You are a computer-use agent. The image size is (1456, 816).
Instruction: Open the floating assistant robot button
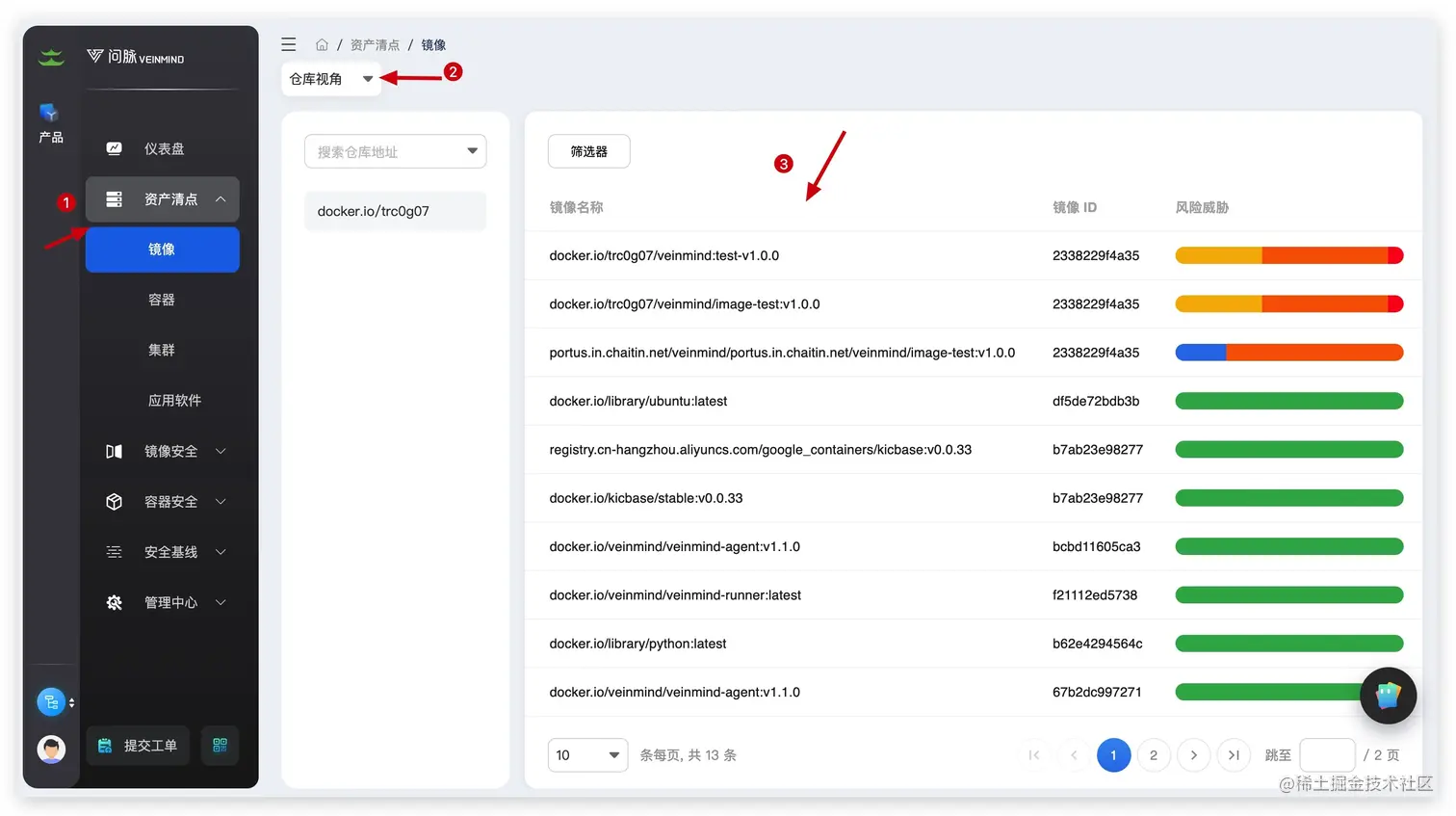[x=1388, y=695]
